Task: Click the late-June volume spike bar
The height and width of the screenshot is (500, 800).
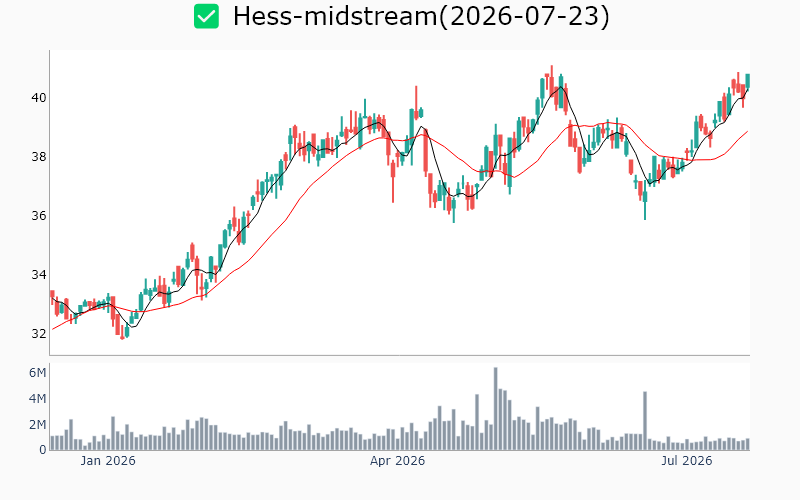Action: (x=645, y=421)
